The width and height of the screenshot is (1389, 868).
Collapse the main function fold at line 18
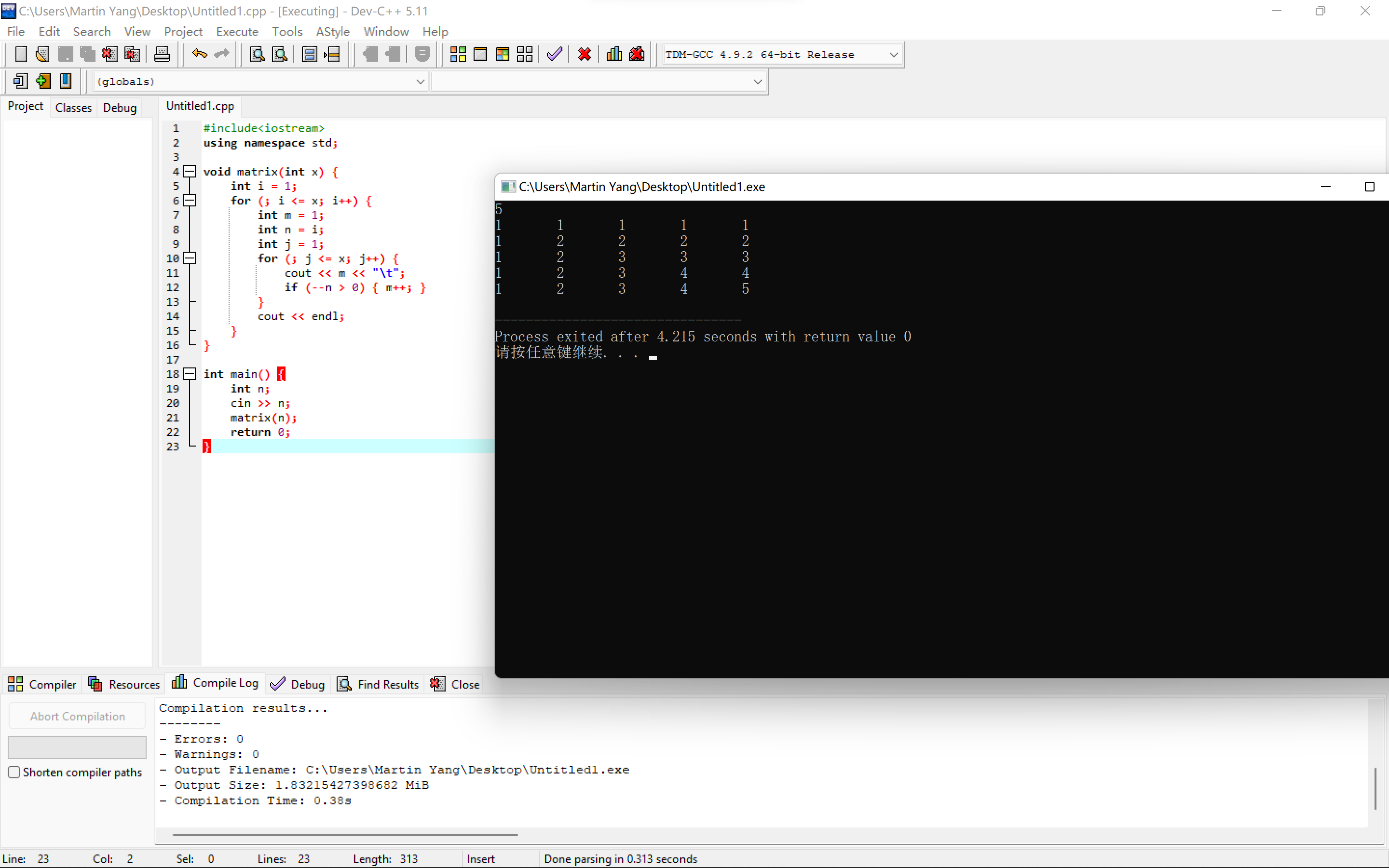pyautogui.click(x=190, y=374)
